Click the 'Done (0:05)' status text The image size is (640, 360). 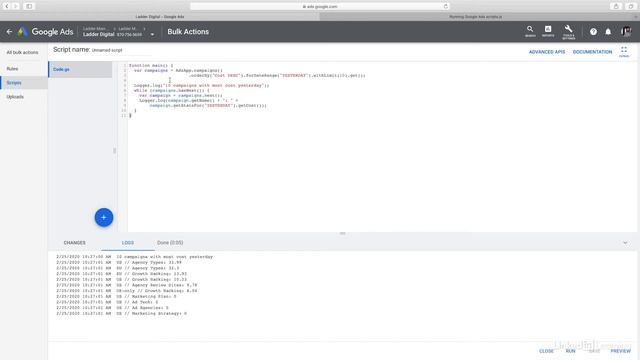click(x=170, y=243)
